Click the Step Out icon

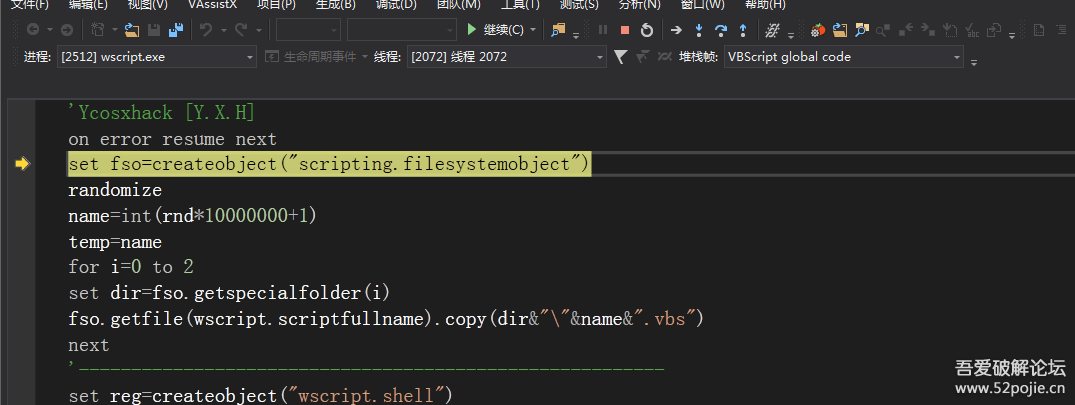tap(742, 29)
